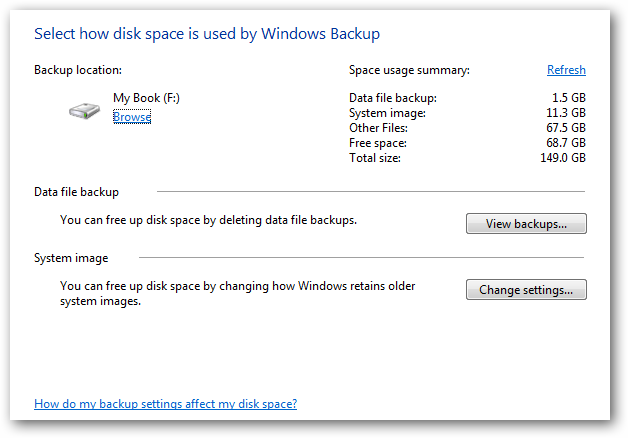Open the backup settings disk space help link
628x438 pixels.
pyautogui.click(x=165, y=404)
